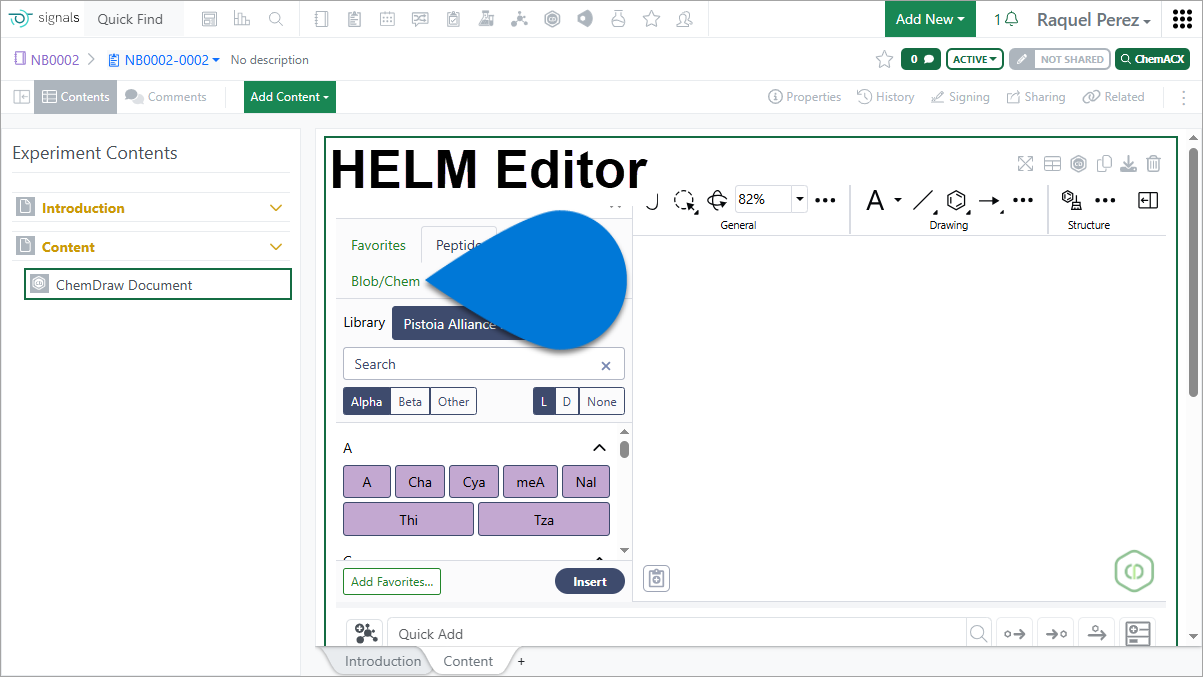Open the zoom percentage dropdown
1203x677 pixels.
pyautogui.click(x=800, y=199)
